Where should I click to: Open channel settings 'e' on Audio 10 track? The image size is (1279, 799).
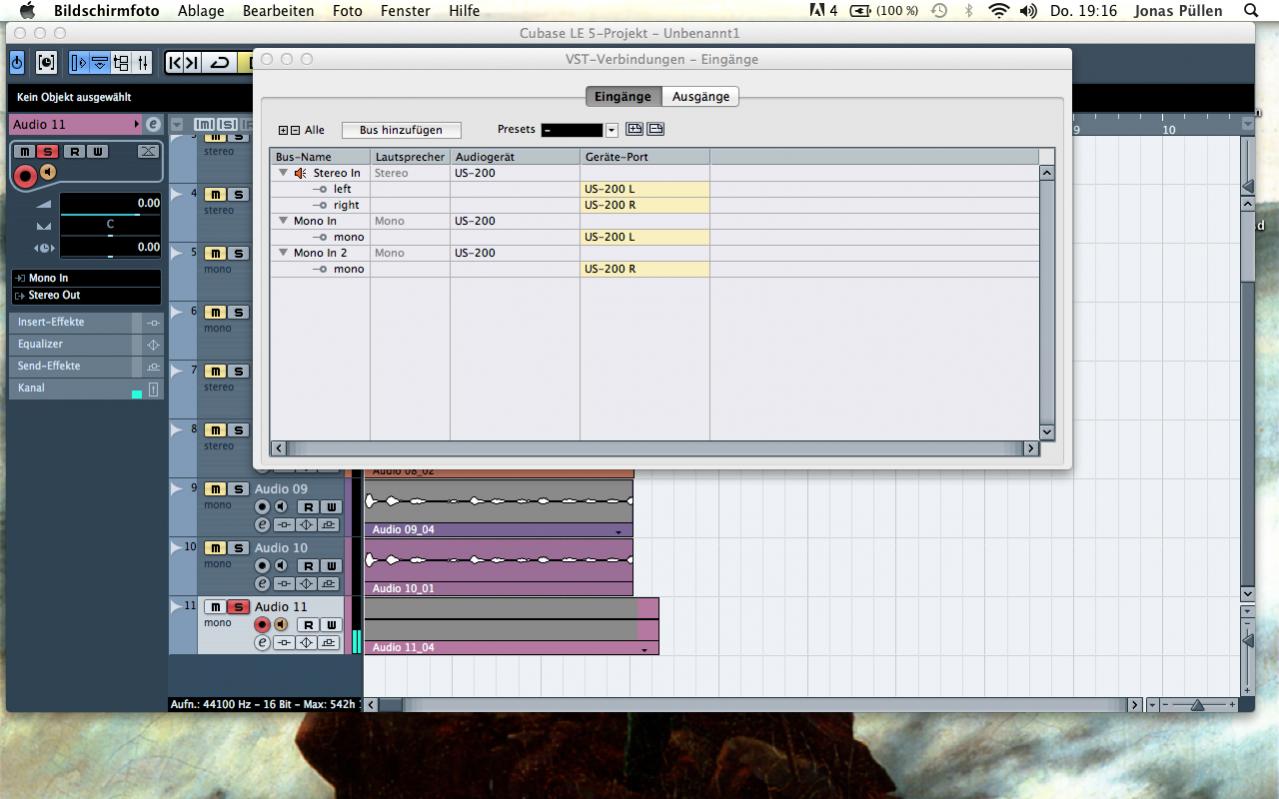263,583
